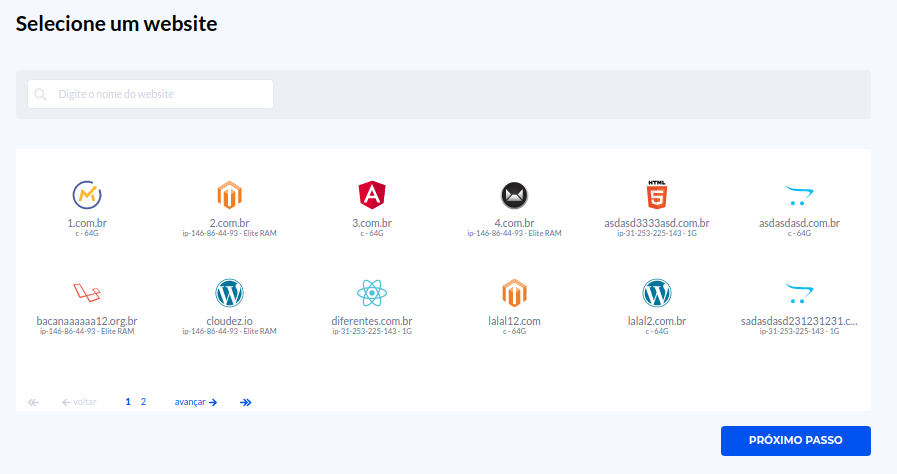
Task: Pick the Magento icon for lalal12.com
Action: 514,292
